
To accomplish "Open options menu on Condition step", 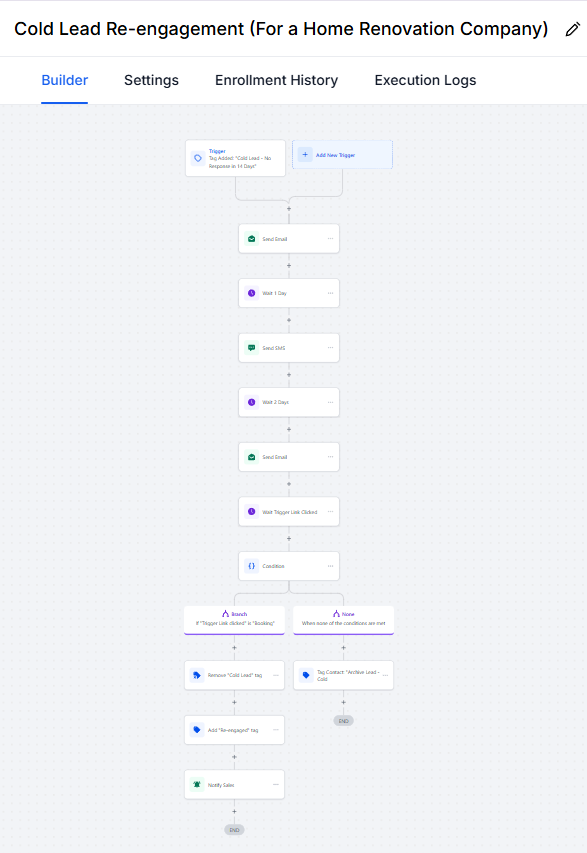I will (x=330, y=566).
